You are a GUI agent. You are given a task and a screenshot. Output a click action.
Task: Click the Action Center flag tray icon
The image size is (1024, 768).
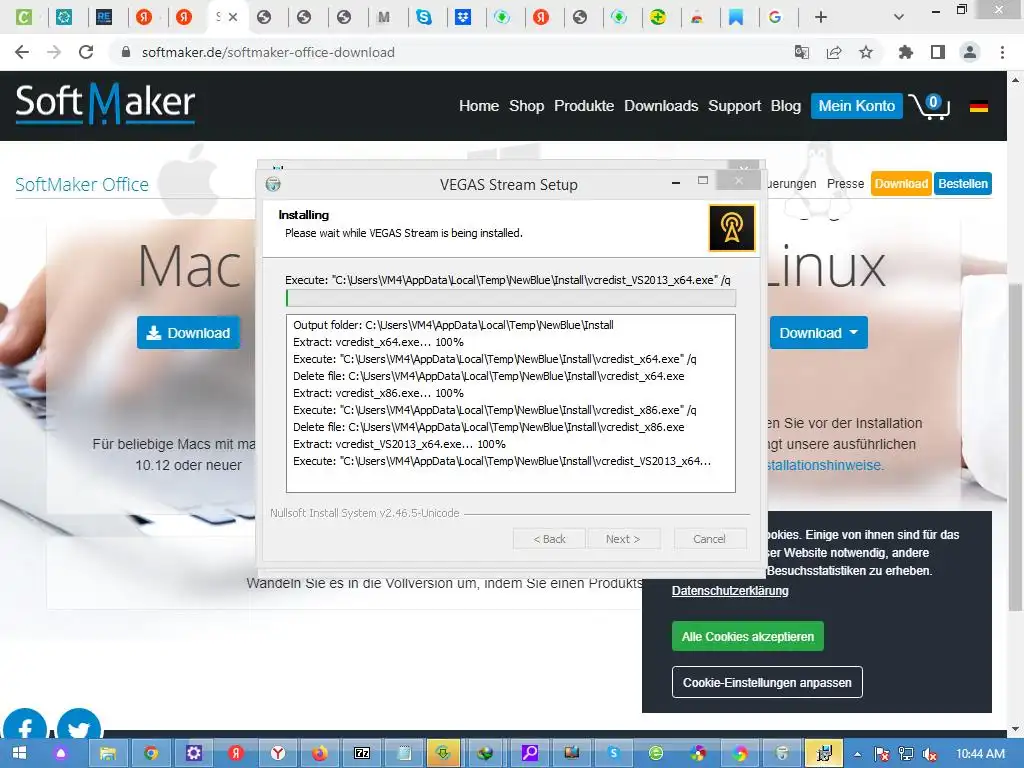pyautogui.click(x=882, y=754)
